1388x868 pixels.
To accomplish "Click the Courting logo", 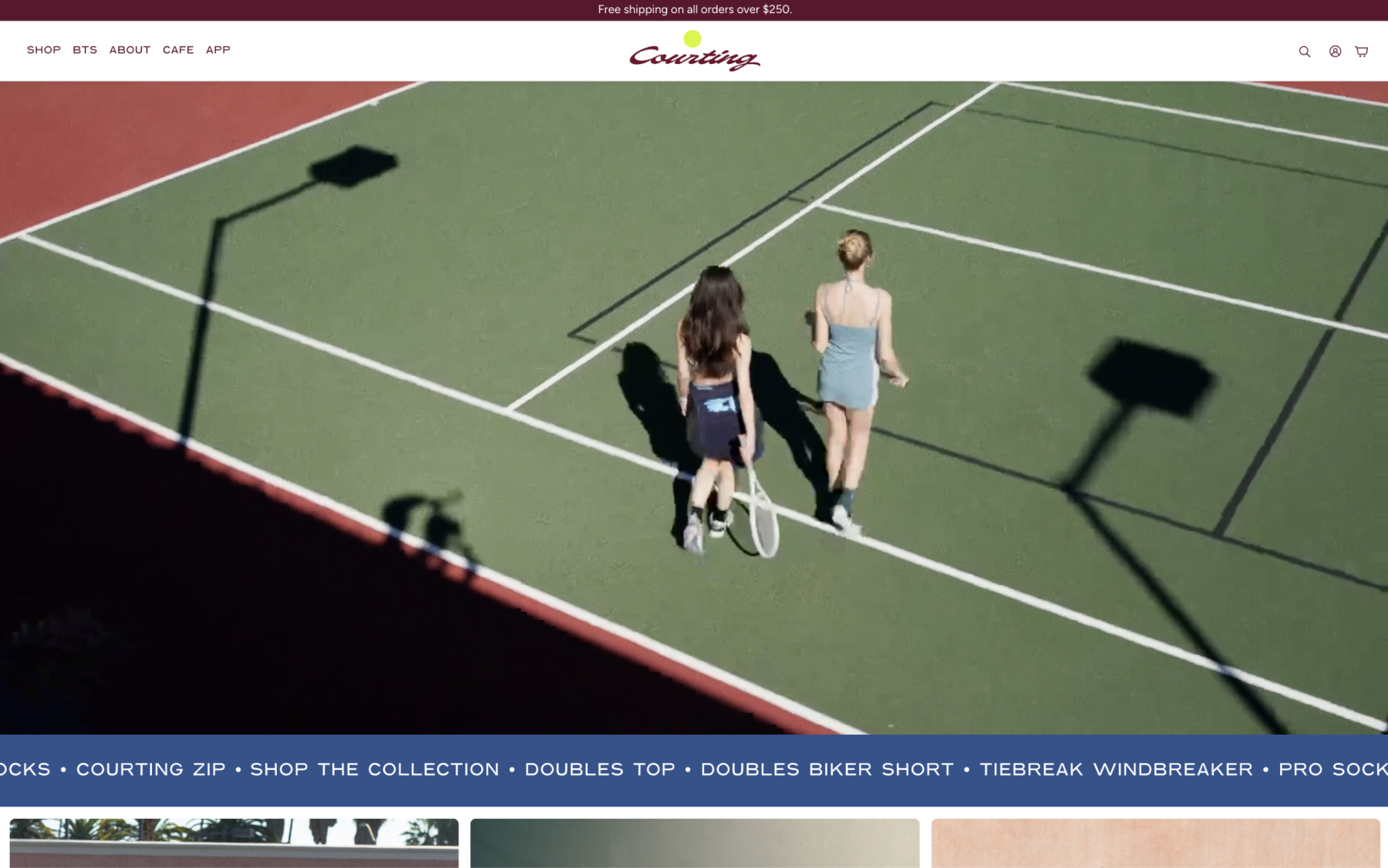I will 694,52.
